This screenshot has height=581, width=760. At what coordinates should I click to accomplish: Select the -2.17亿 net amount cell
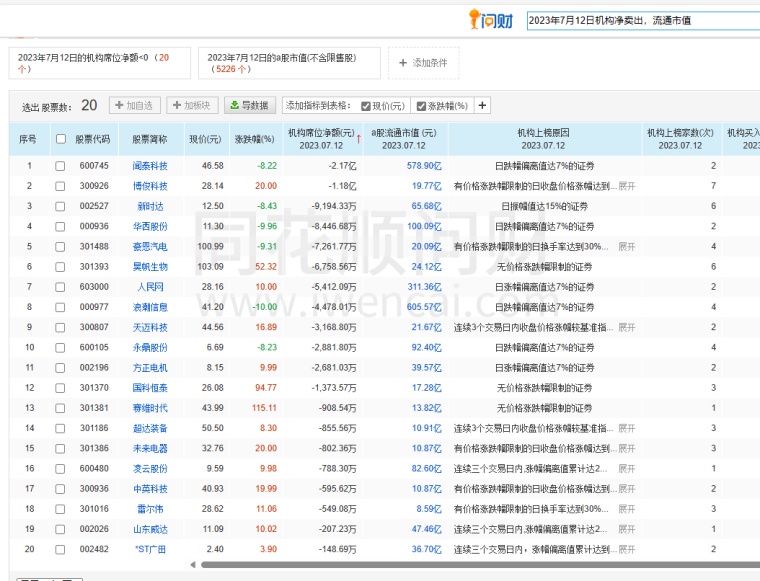point(343,166)
